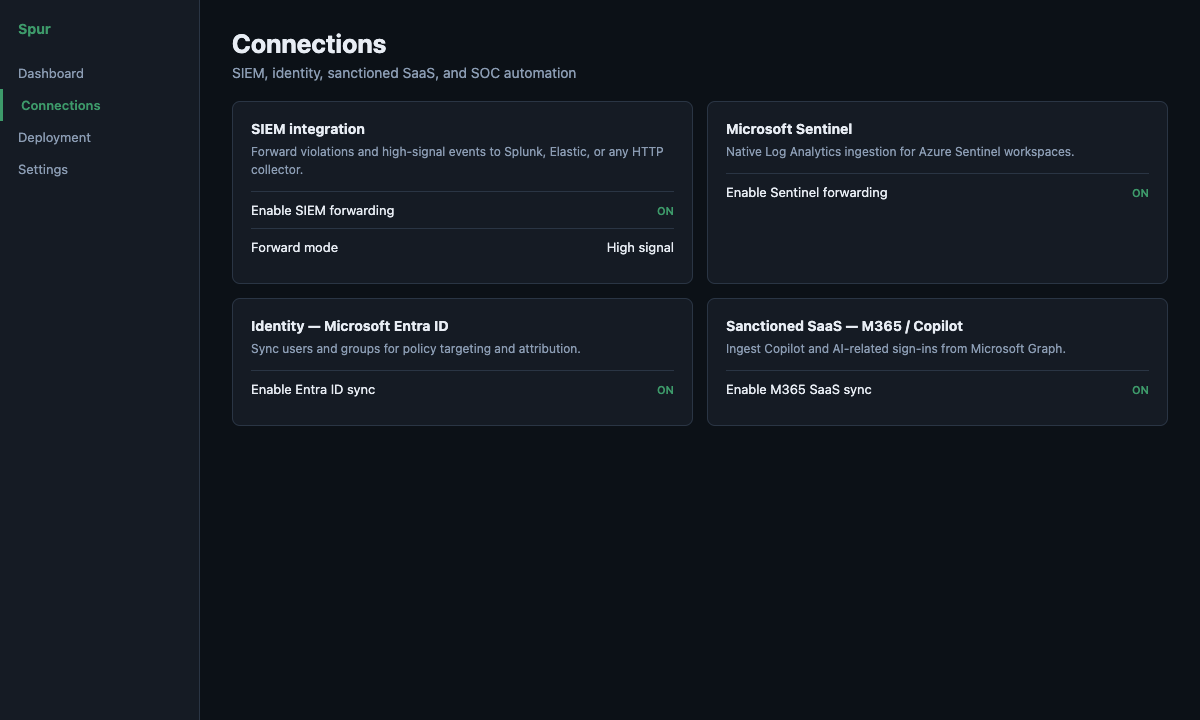Select Connections in the sidebar
Viewport: 1200px width, 720px height.
(61, 105)
